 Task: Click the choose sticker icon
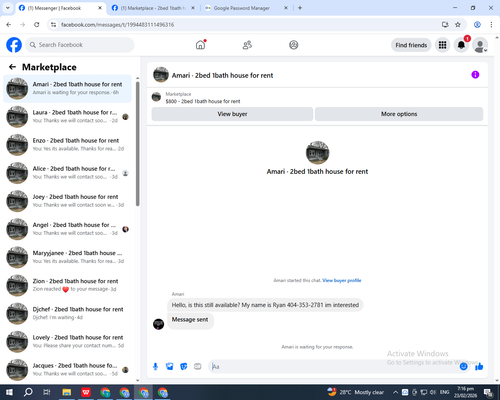[x=184, y=367]
